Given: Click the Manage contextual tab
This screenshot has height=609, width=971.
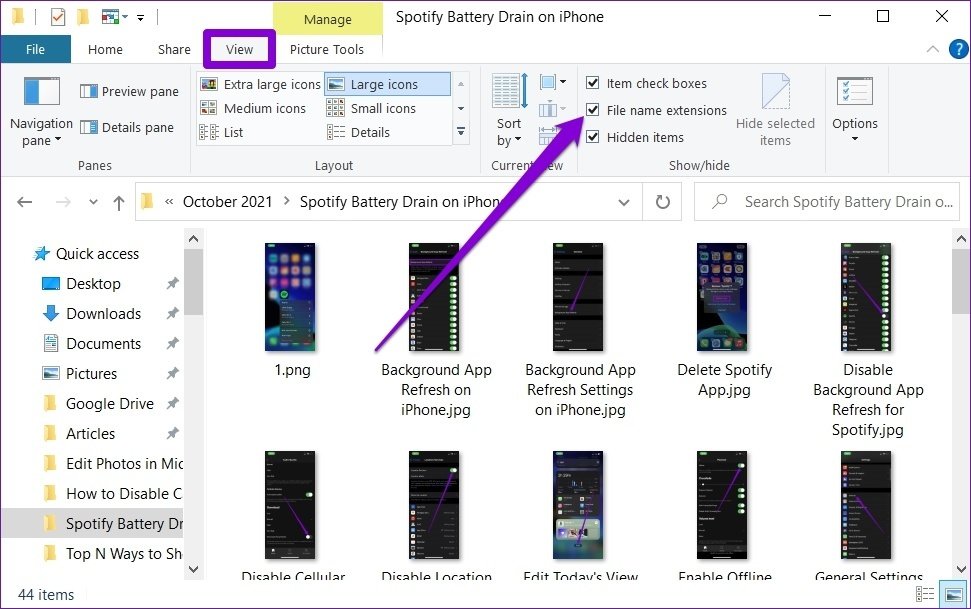Looking at the screenshot, I should 328,19.
